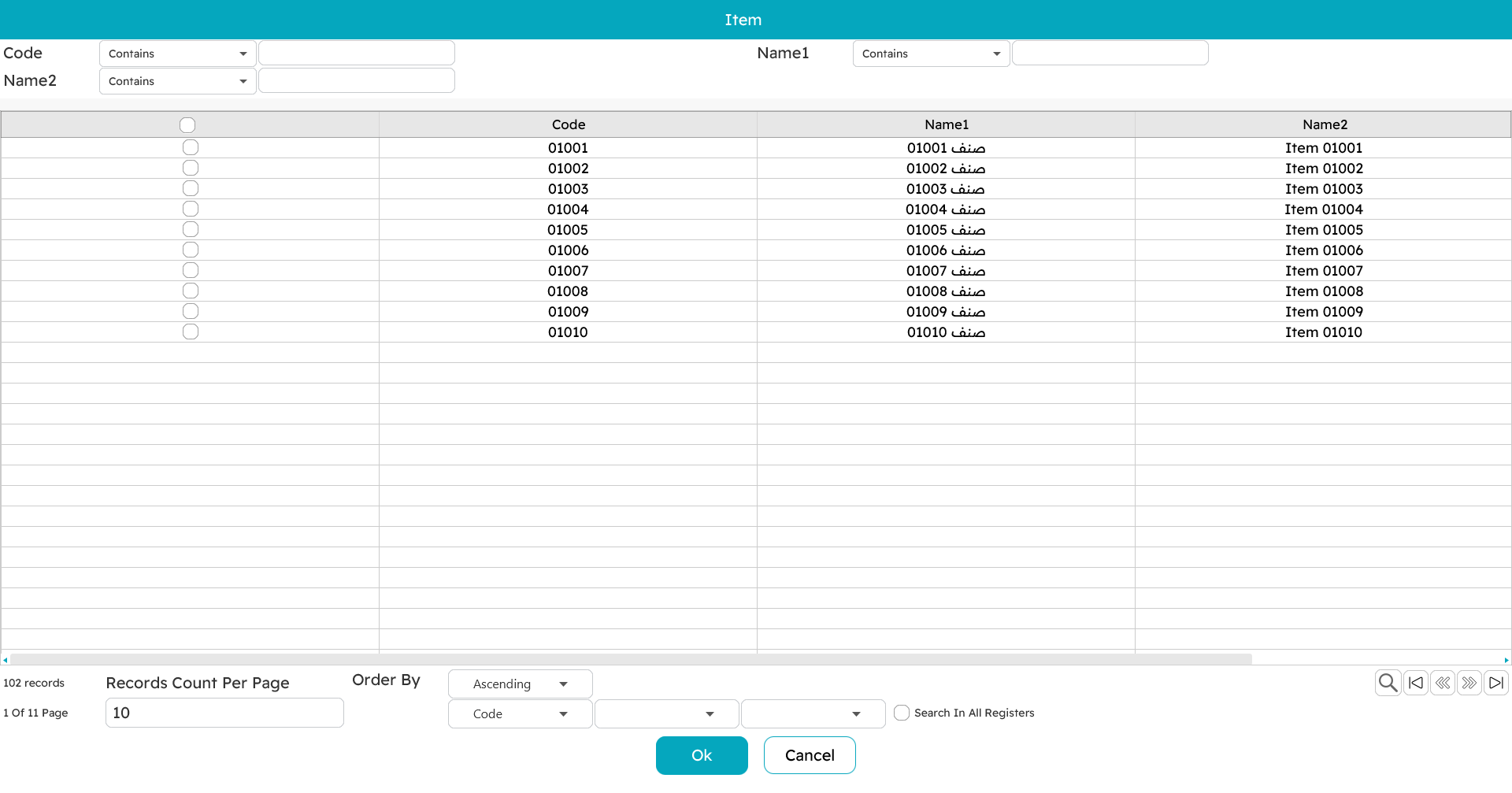This screenshot has height=793, width=1512.
Task: Check the row for item 01007
Action: (191, 270)
